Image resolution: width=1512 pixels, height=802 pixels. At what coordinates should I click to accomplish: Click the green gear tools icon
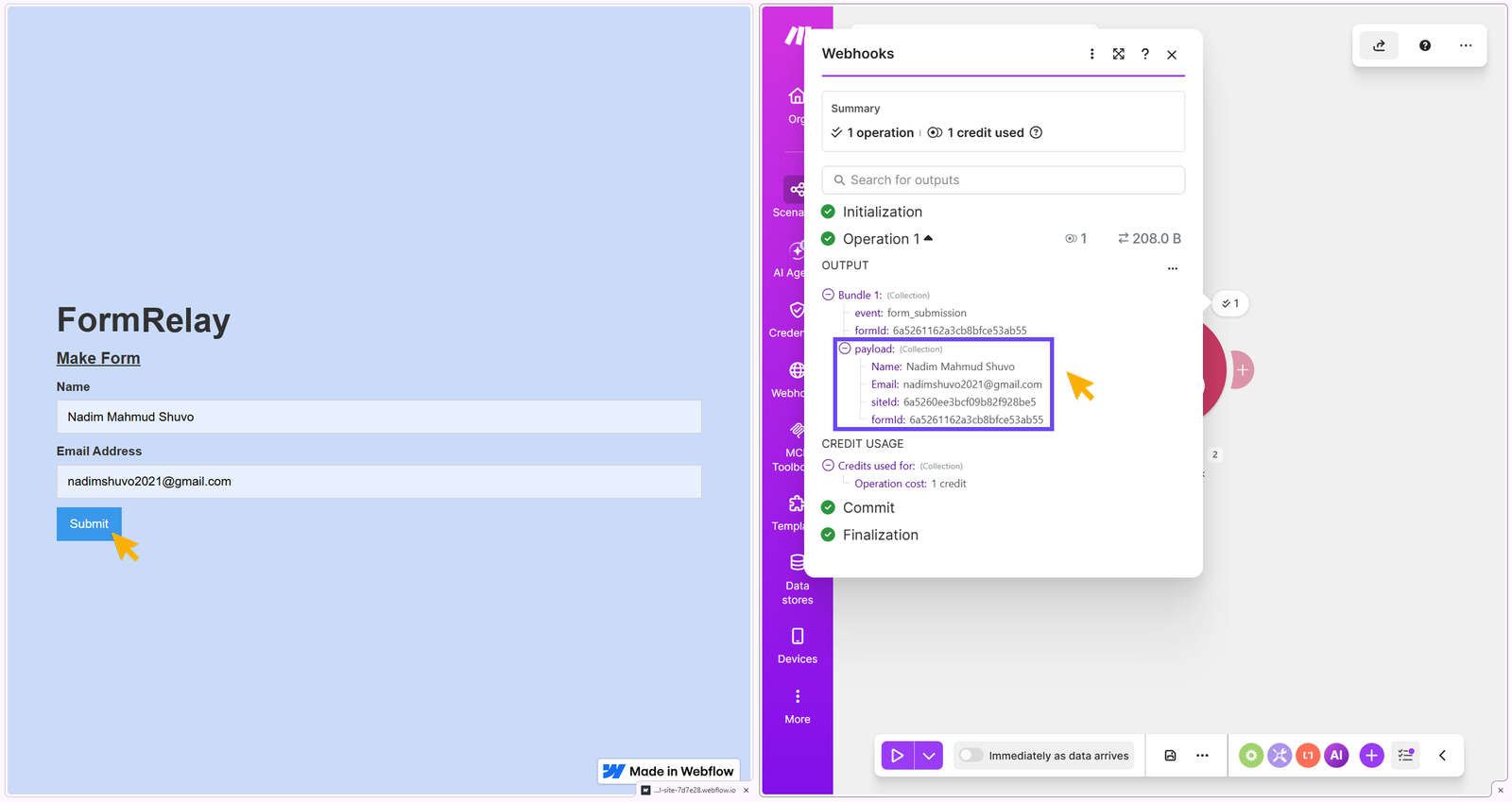coord(1251,756)
